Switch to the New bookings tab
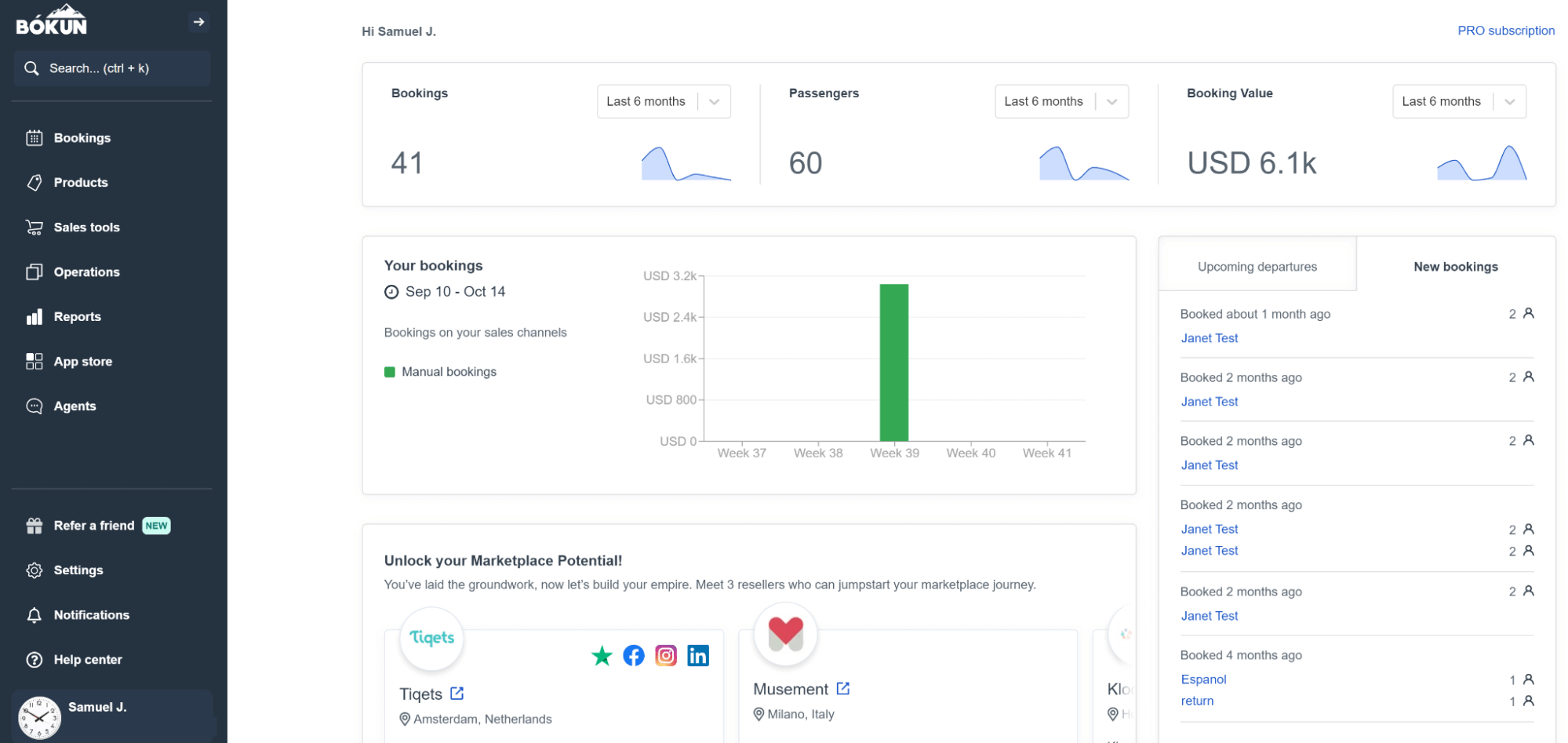Image resolution: width=1568 pixels, height=743 pixels. [x=1455, y=266]
